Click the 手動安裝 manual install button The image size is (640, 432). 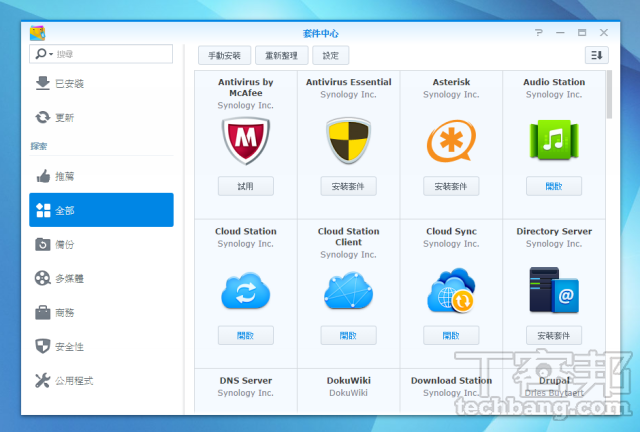click(224, 55)
